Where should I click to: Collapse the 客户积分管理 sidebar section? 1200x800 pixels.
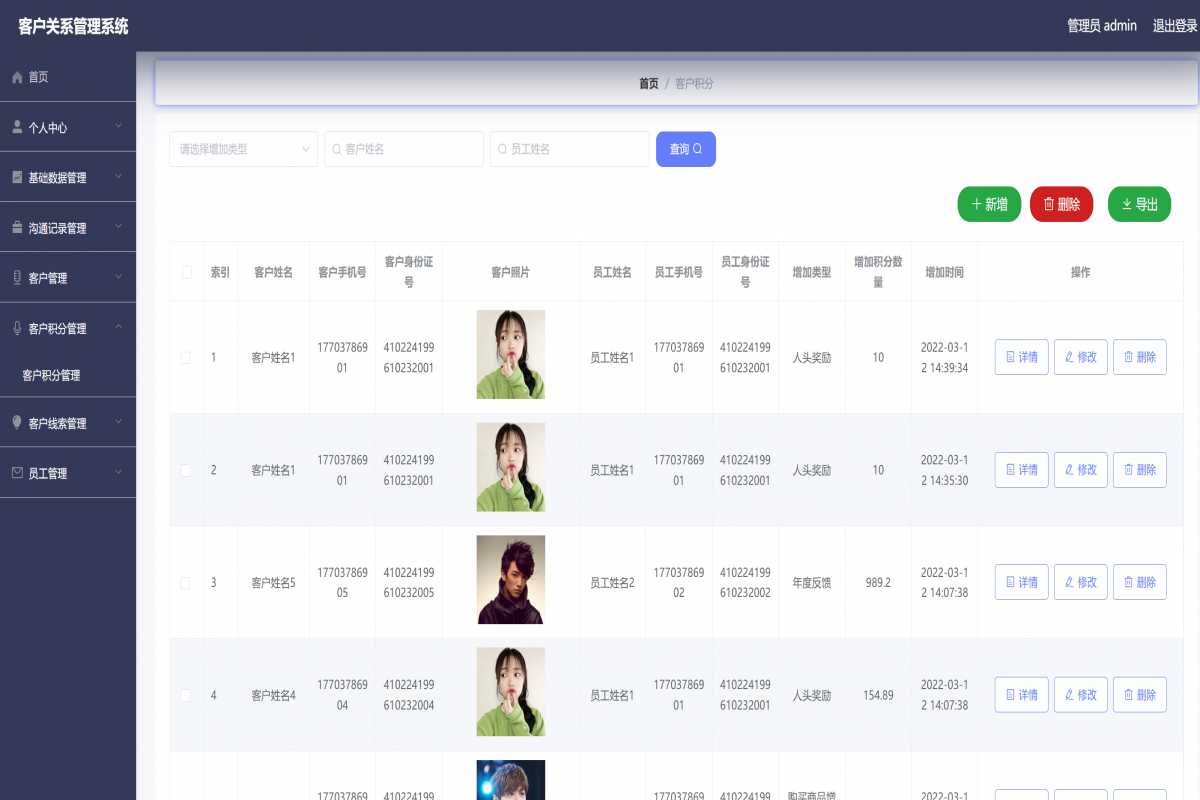pyautogui.click(x=70, y=326)
